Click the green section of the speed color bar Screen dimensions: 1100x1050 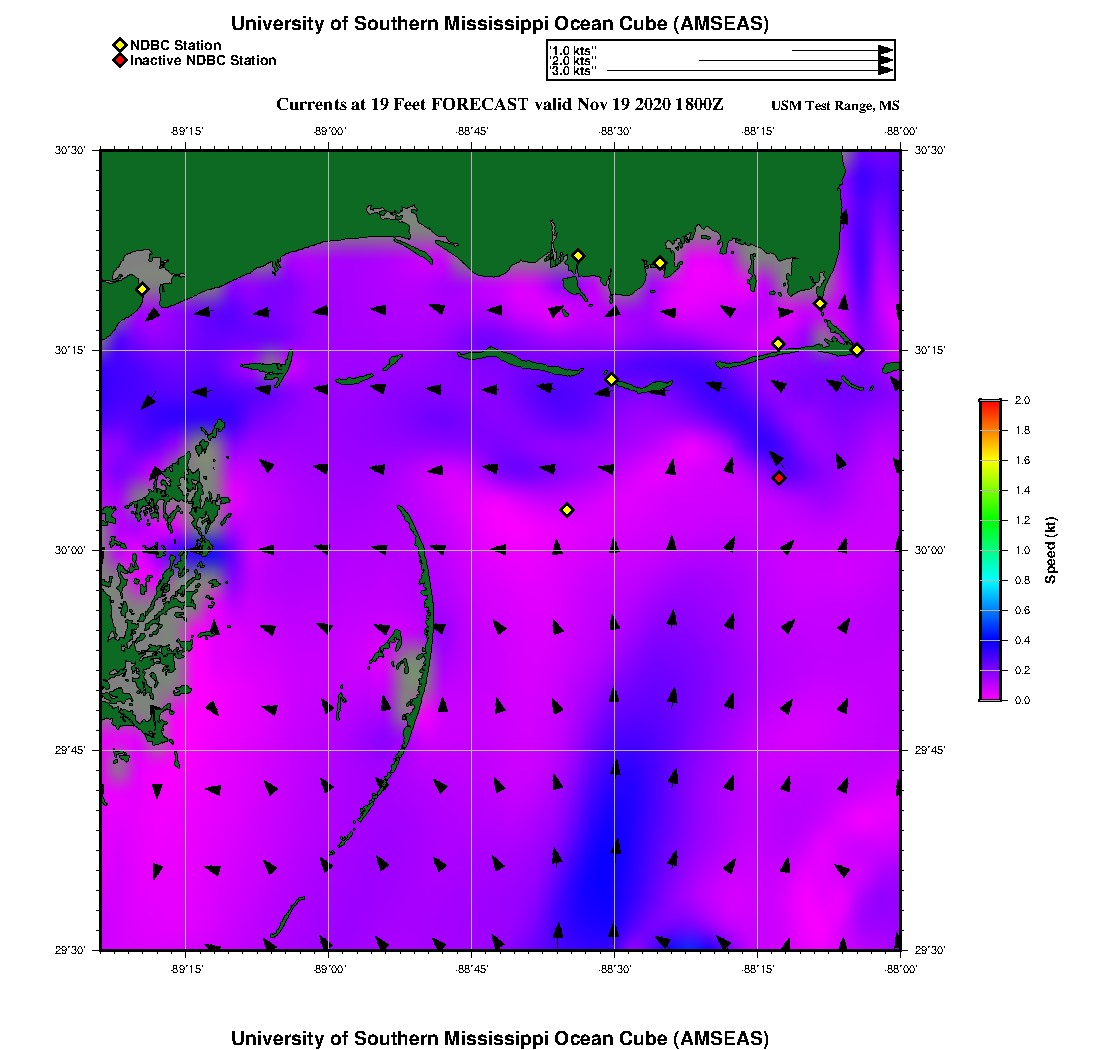pos(989,520)
